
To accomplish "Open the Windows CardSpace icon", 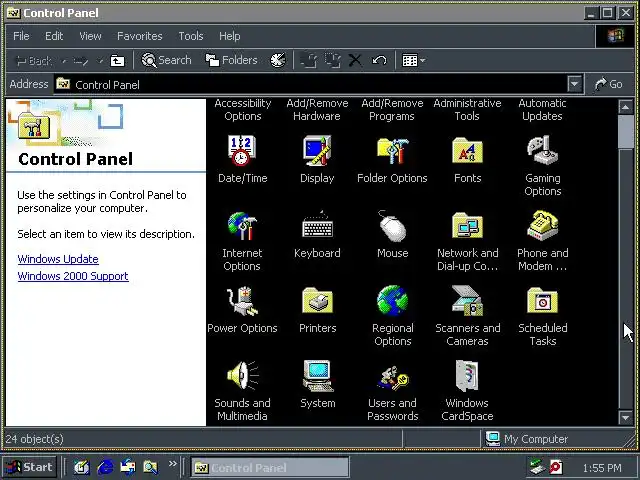I will [467, 376].
